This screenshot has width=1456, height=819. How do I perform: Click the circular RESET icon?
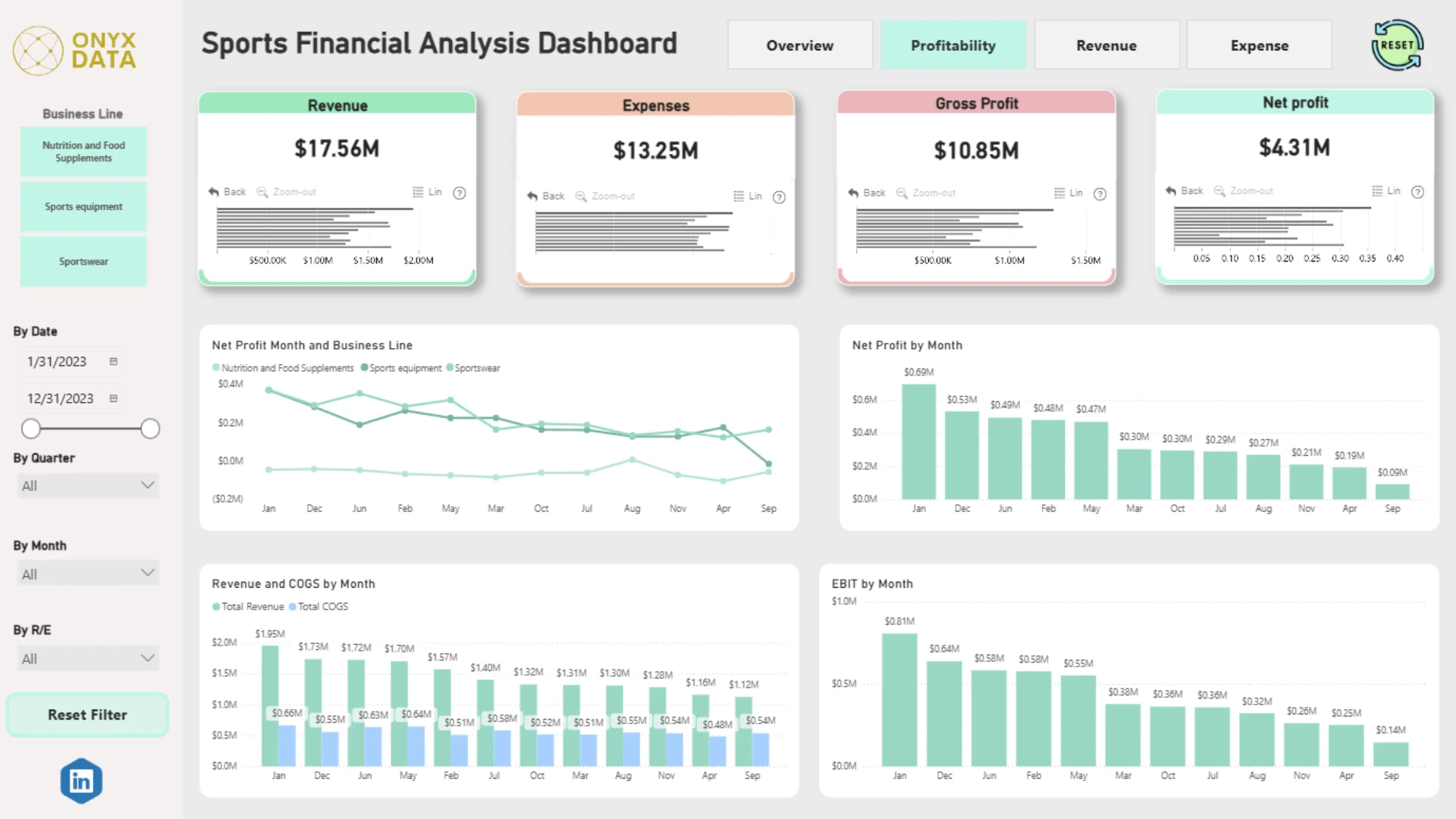point(1397,45)
